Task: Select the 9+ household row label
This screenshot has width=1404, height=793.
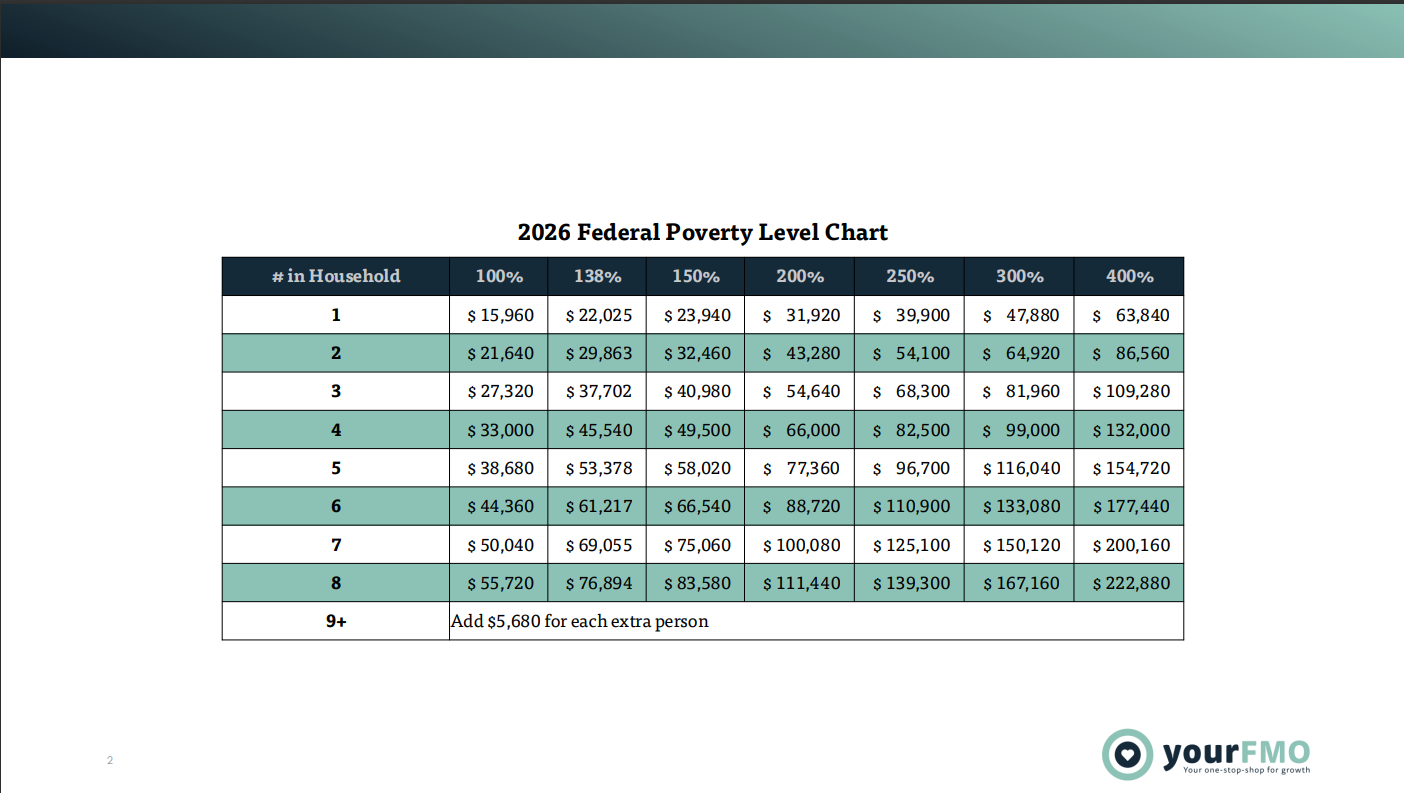Action: pos(335,620)
